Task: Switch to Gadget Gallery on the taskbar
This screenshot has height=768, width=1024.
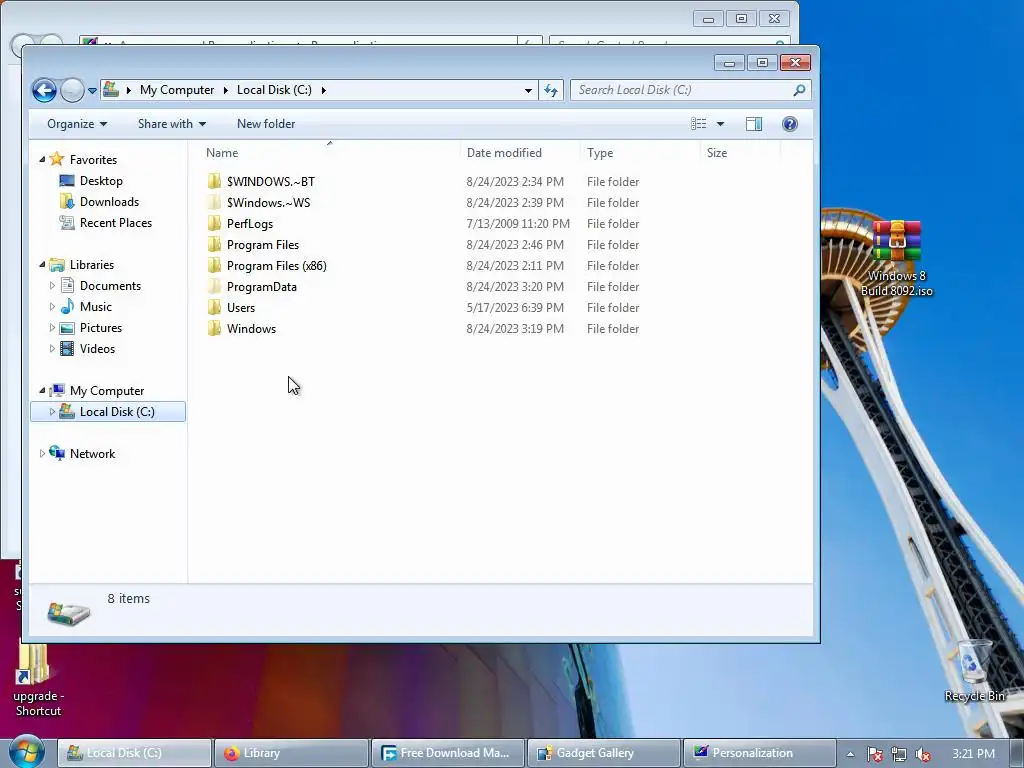Action: pos(604,753)
